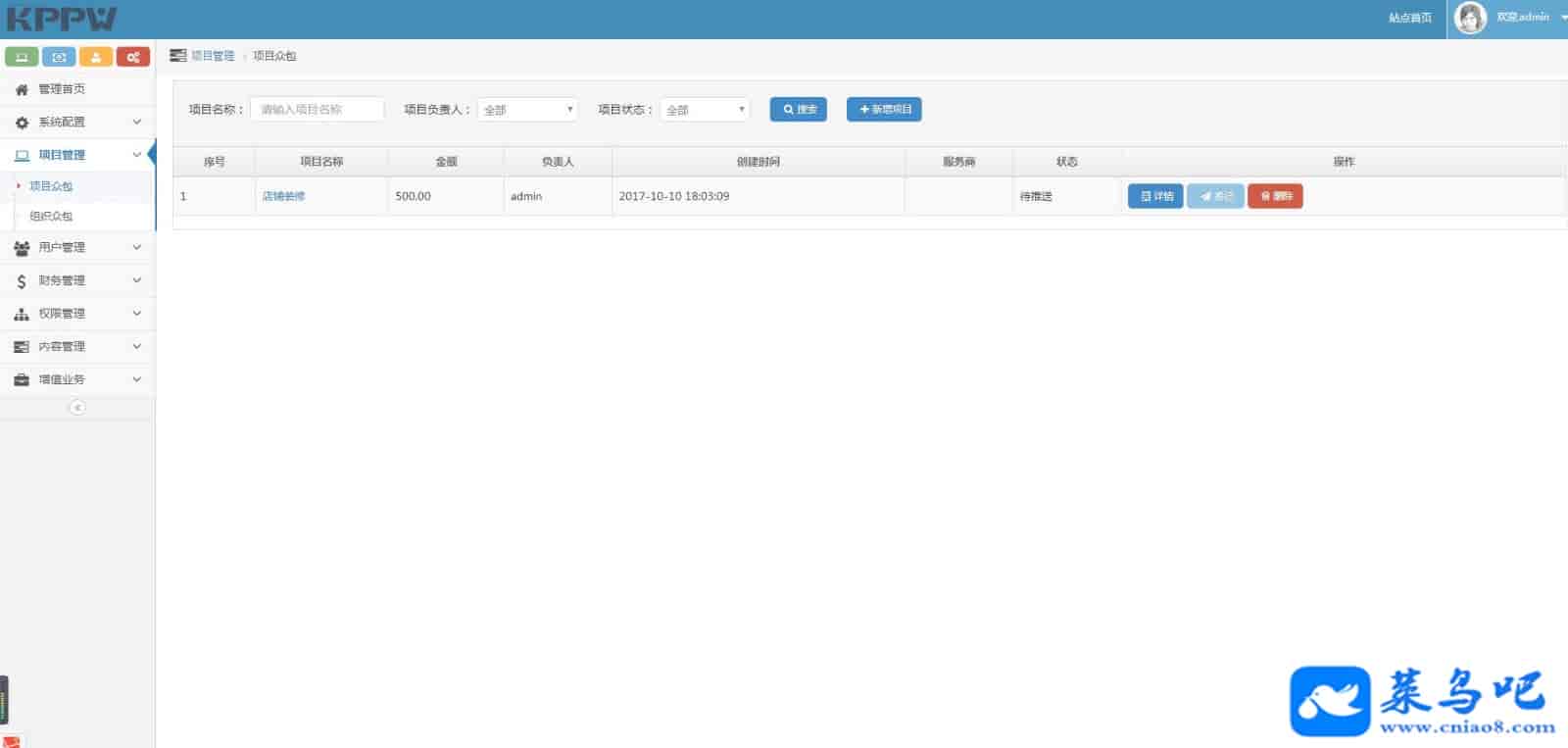This screenshot has height=748, width=1568.
Task: Open the 项目负责人 dropdown
Action: click(527, 110)
